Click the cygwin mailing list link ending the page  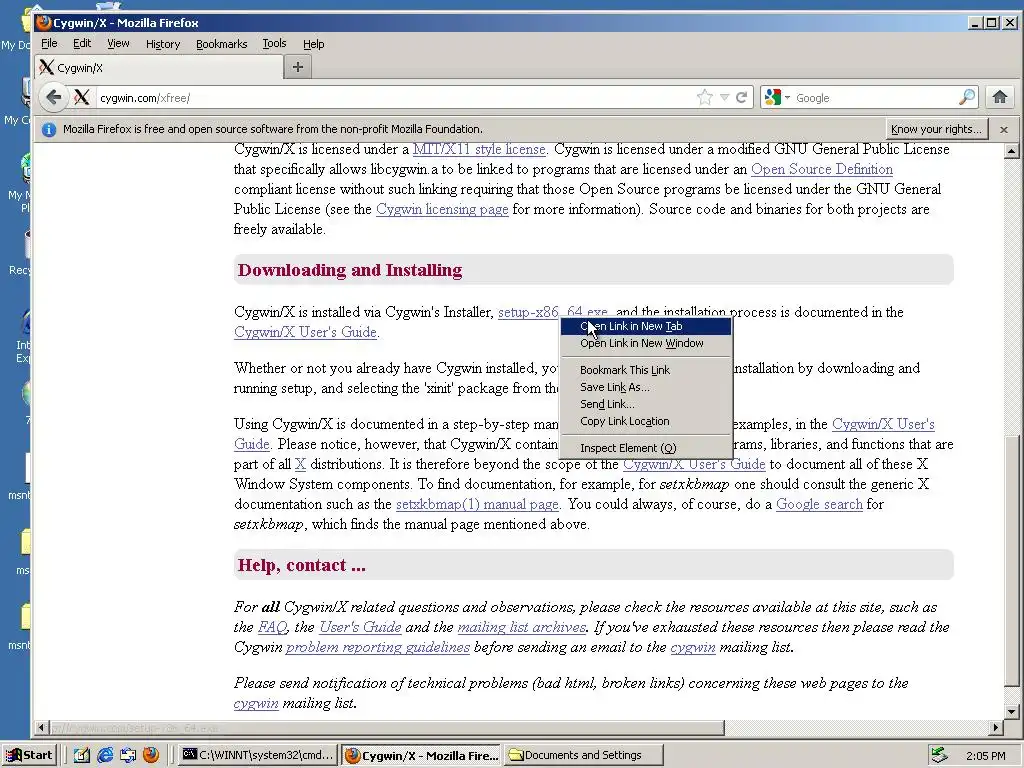click(x=256, y=703)
